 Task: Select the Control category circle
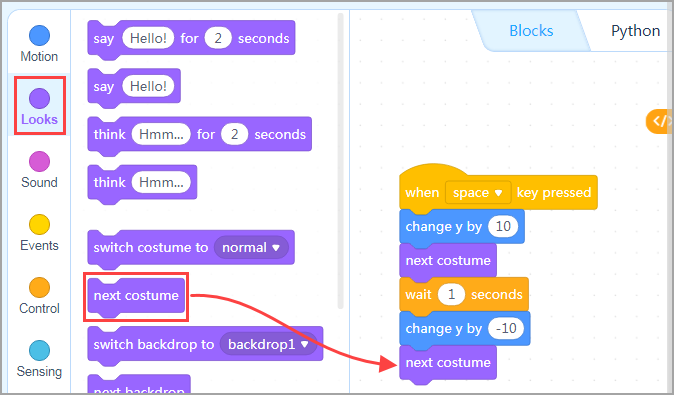pyautogui.click(x=39, y=287)
